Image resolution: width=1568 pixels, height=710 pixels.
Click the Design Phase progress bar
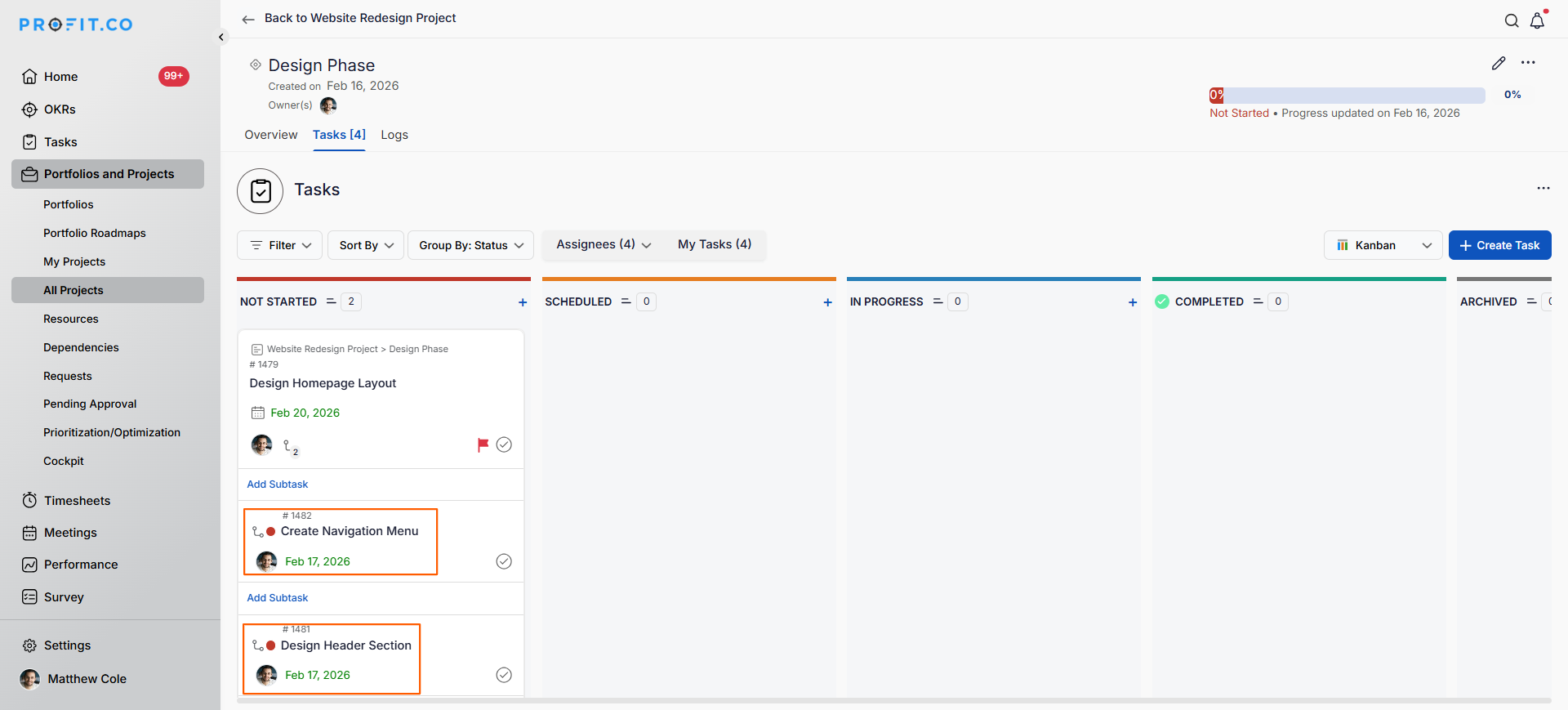1347,95
